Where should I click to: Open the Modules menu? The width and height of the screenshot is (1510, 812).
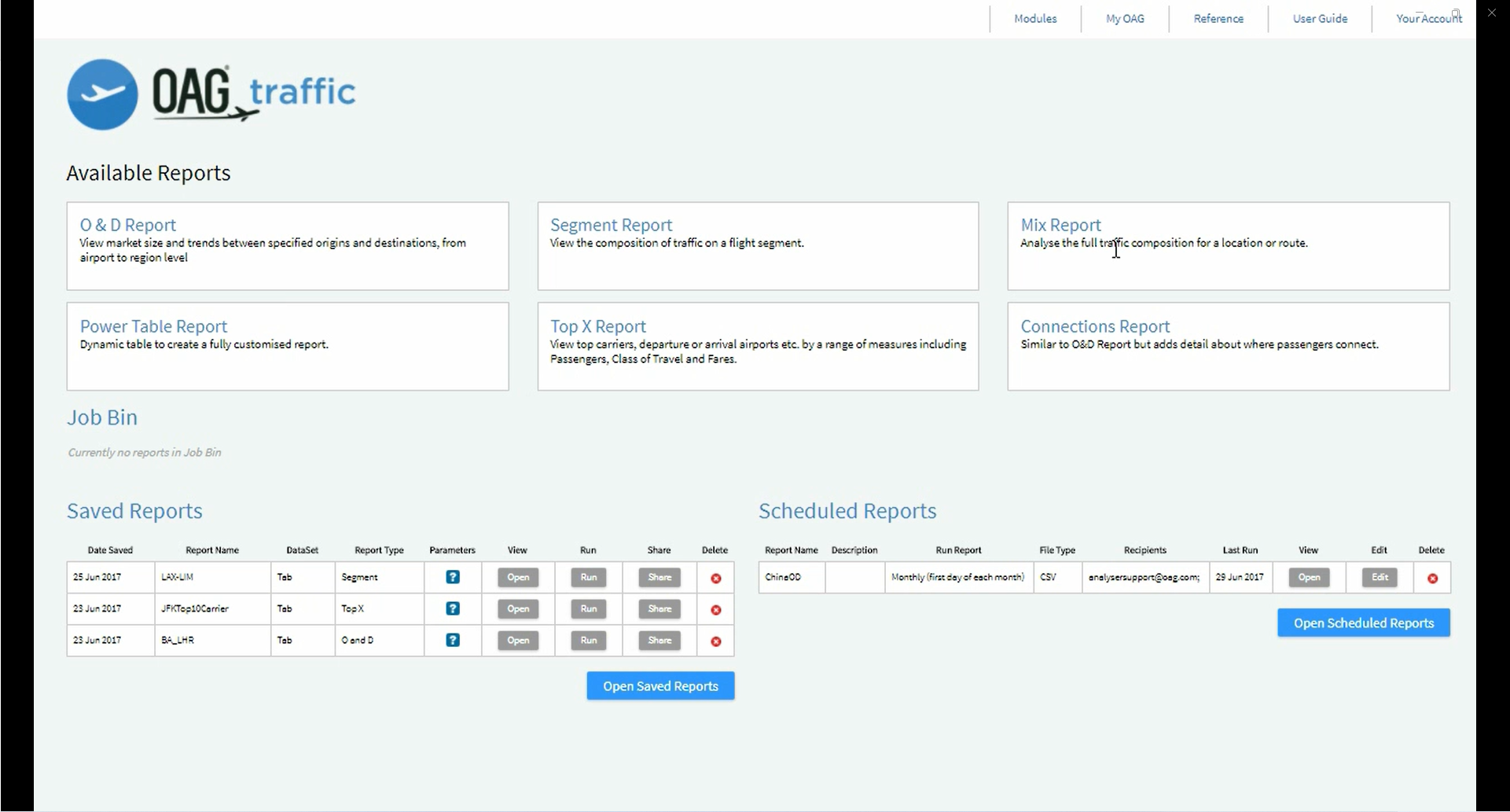[1035, 18]
